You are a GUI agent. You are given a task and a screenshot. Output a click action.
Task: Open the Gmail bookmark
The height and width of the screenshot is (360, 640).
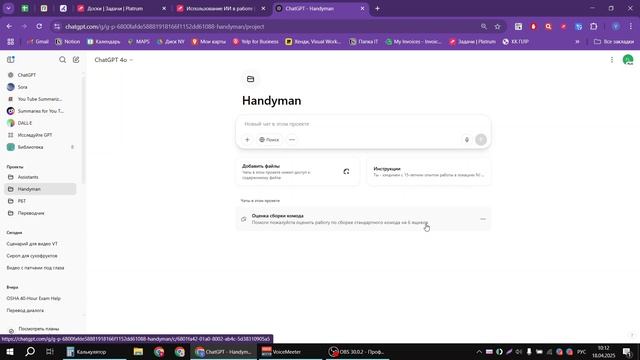pos(38,42)
